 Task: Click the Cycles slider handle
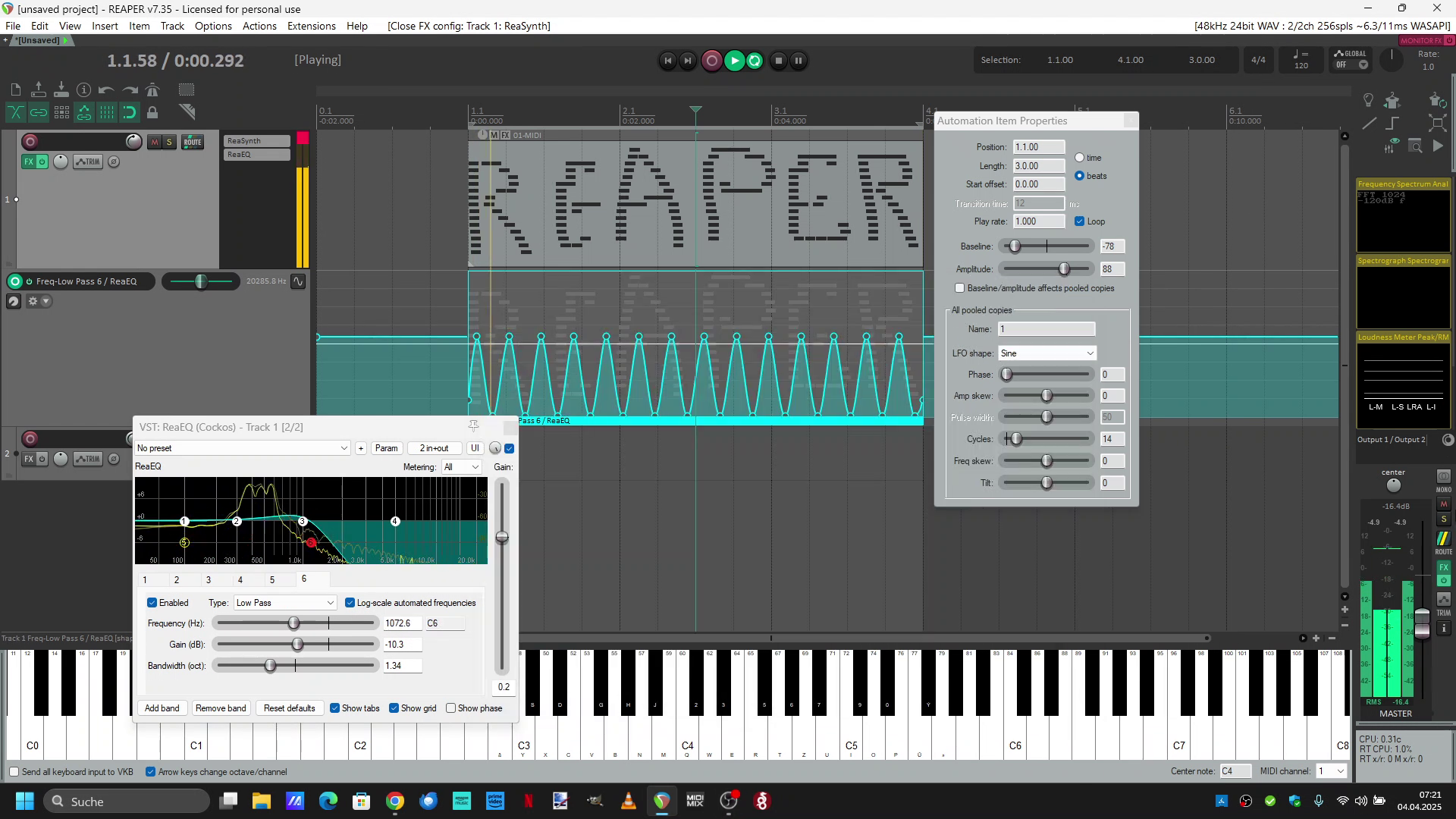(1016, 439)
